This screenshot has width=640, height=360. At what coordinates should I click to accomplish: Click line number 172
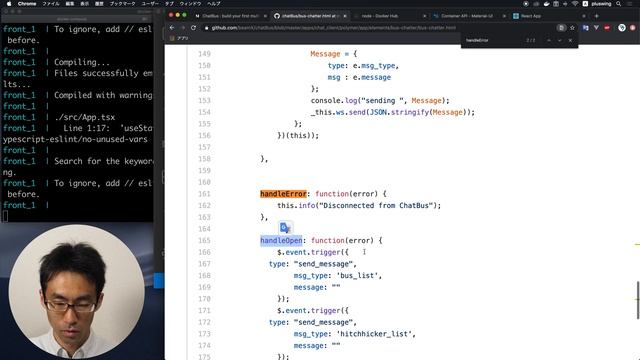tap(204, 322)
